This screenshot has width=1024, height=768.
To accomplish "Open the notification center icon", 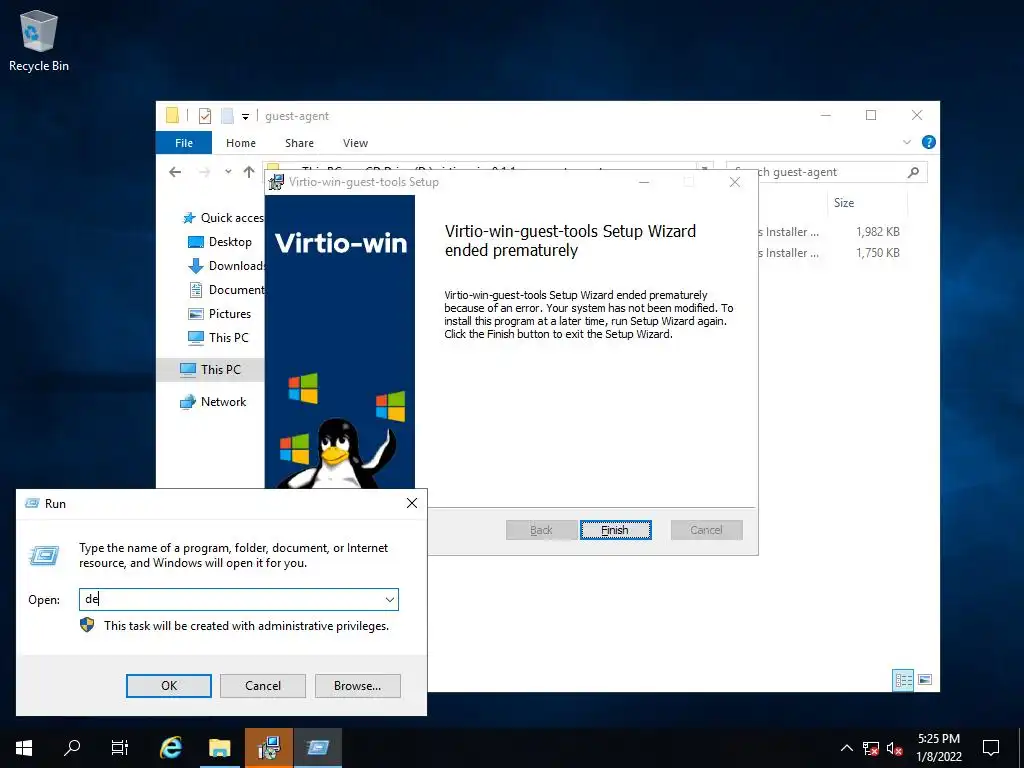I will [991, 748].
